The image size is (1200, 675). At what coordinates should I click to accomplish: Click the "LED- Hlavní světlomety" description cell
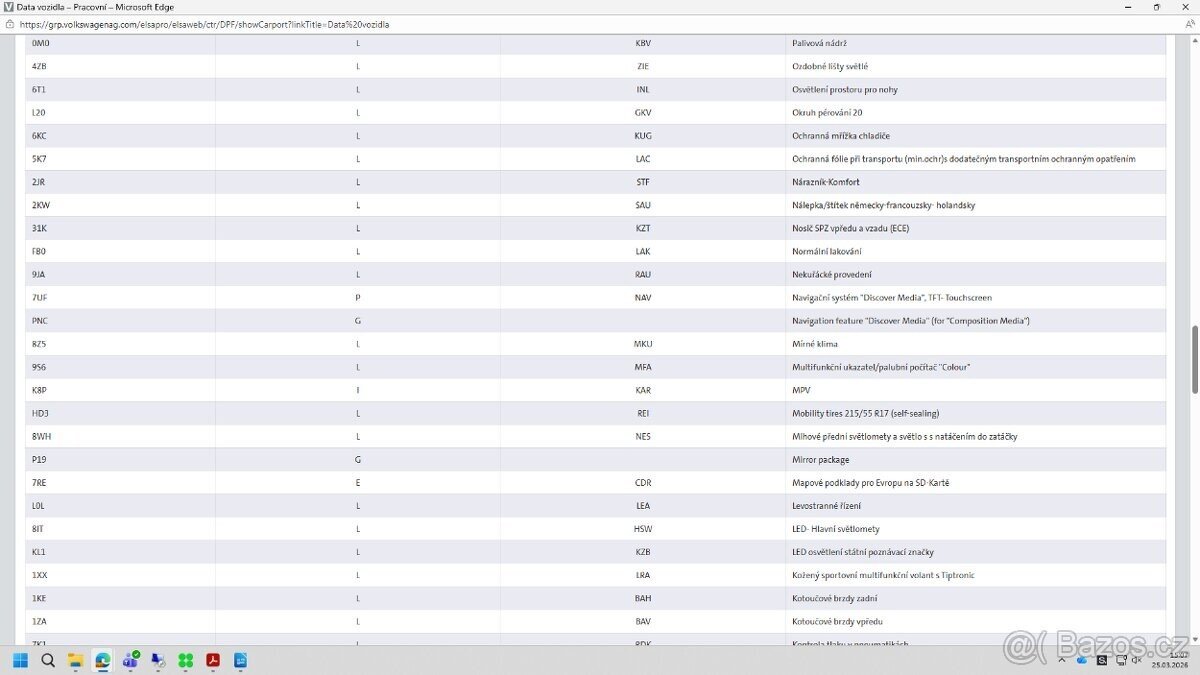click(836, 529)
